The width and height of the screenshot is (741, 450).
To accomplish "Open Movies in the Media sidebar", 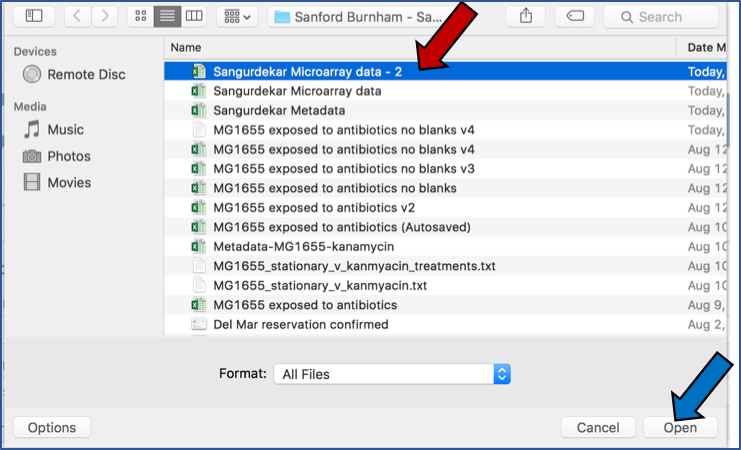I will pyautogui.click(x=68, y=182).
